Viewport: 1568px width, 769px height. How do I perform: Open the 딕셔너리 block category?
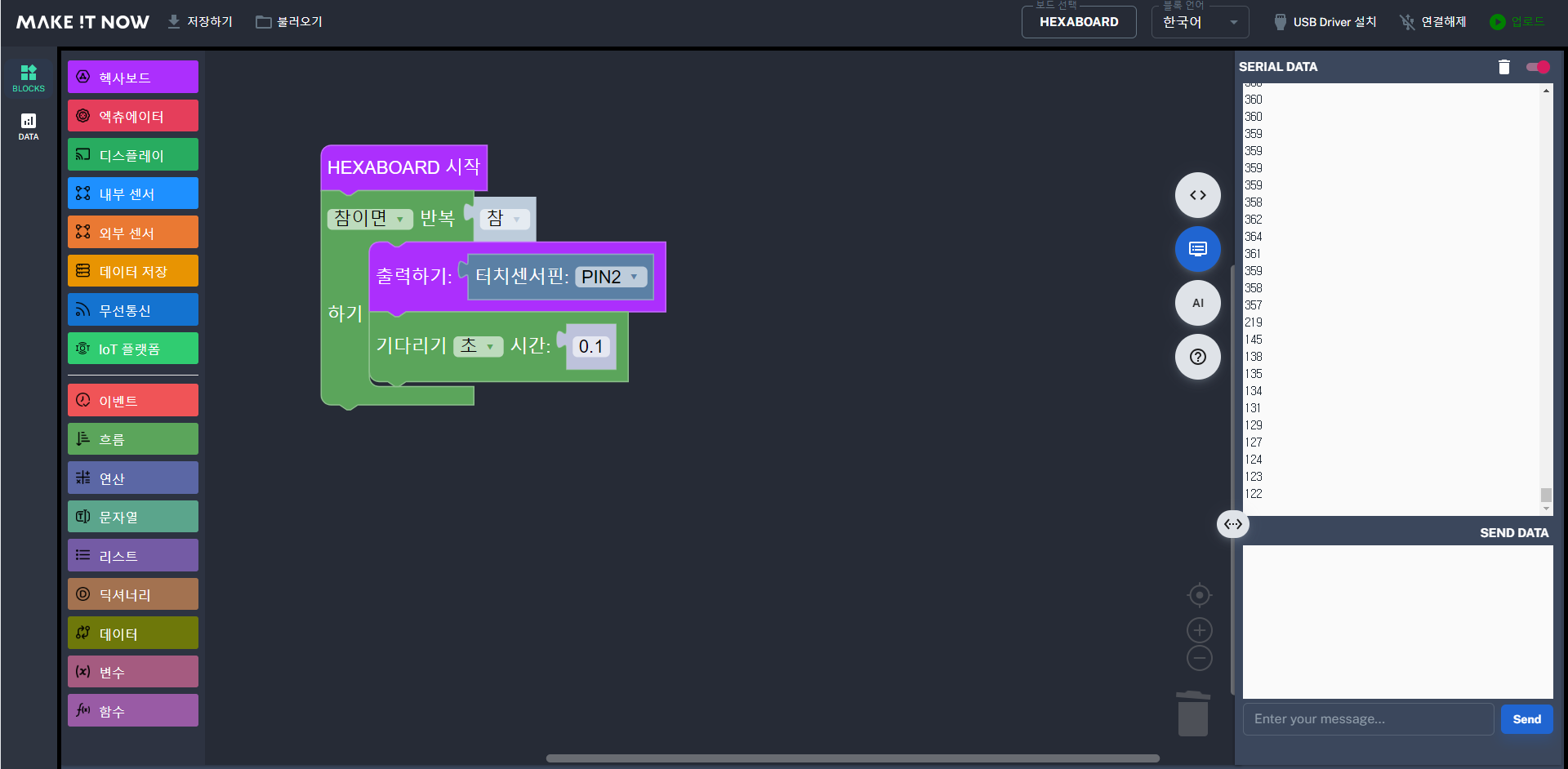[x=133, y=594]
